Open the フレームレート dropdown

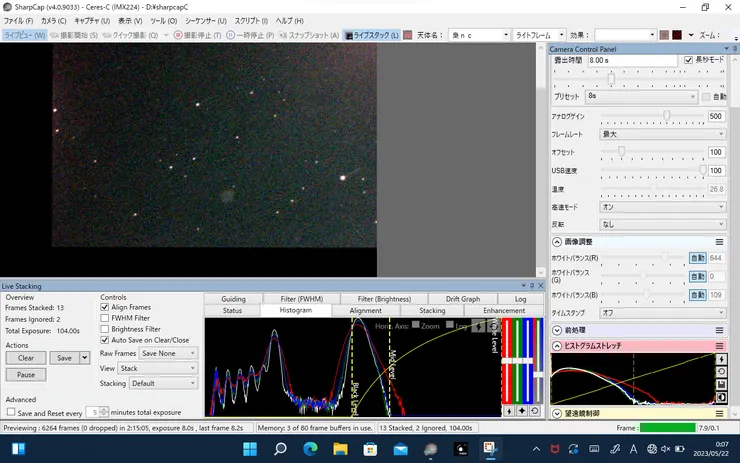[663, 134]
